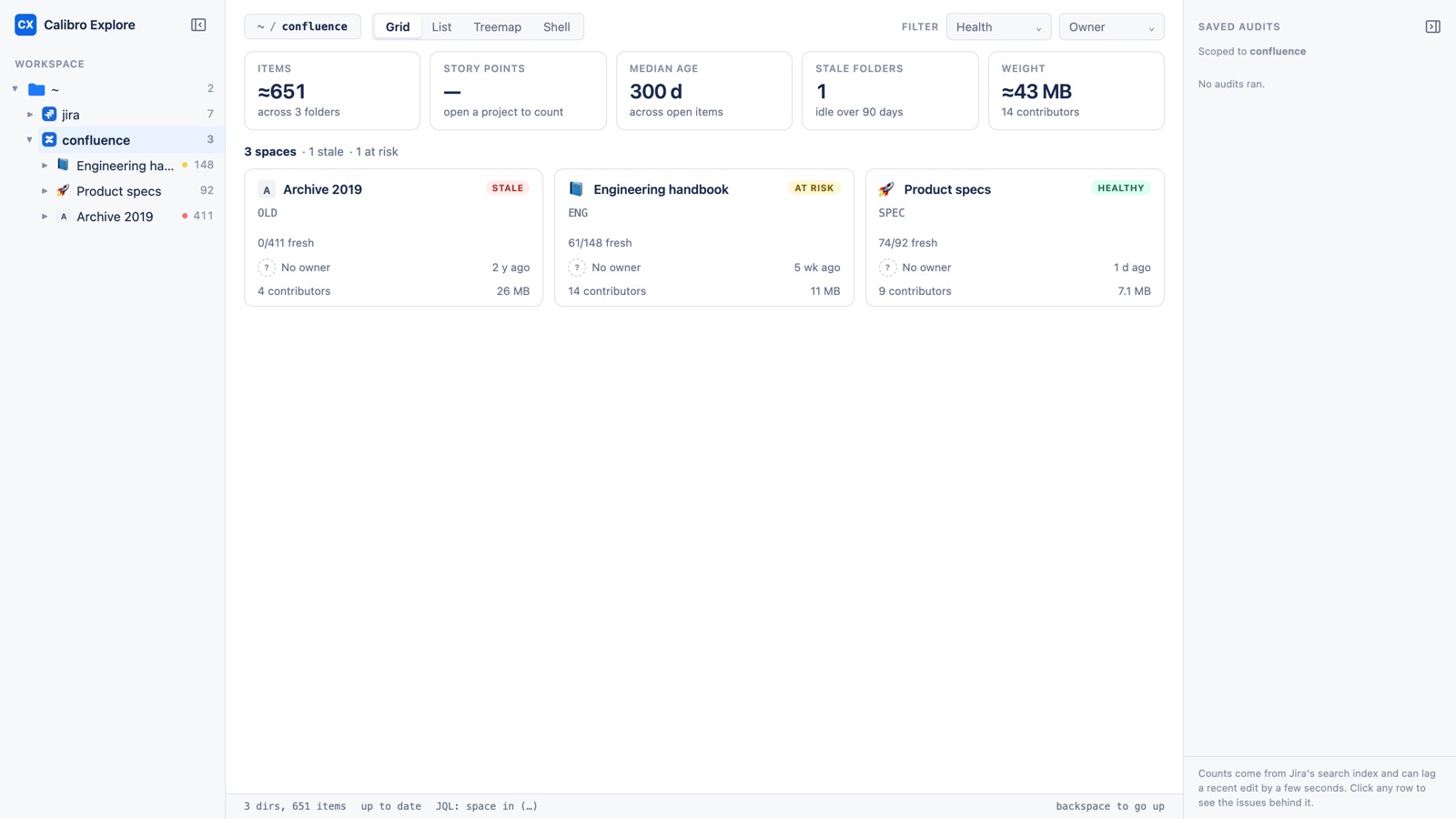Click the 'backspace to go up' hint

pyautogui.click(x=1110, y=806)
